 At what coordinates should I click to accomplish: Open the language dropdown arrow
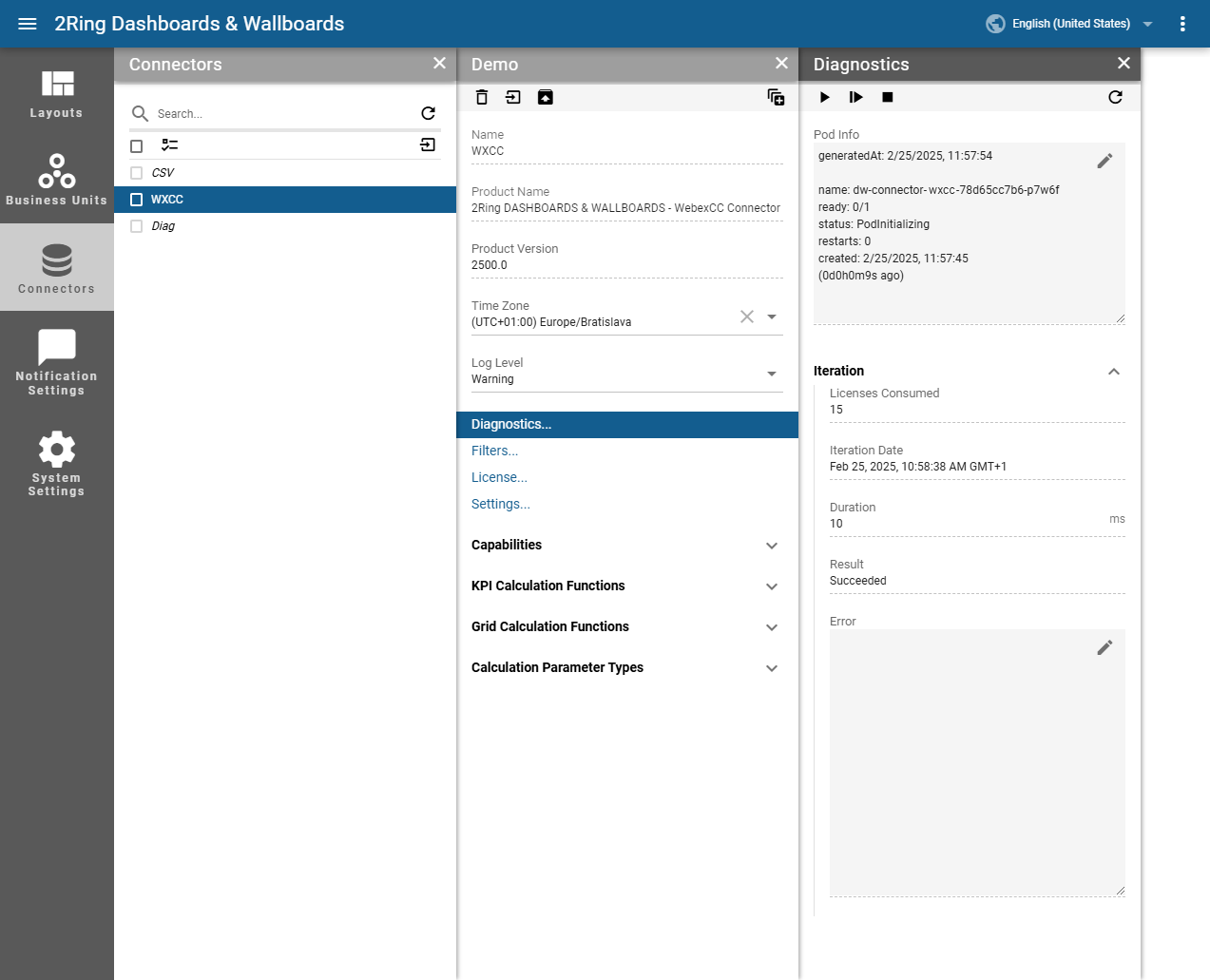1147,24
